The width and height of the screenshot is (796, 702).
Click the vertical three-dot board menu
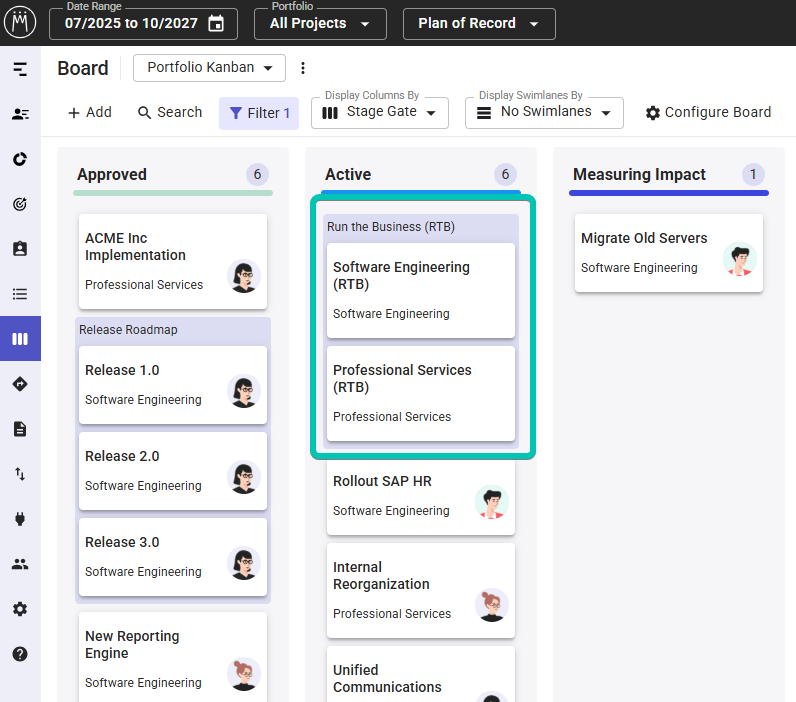point(303,68)
